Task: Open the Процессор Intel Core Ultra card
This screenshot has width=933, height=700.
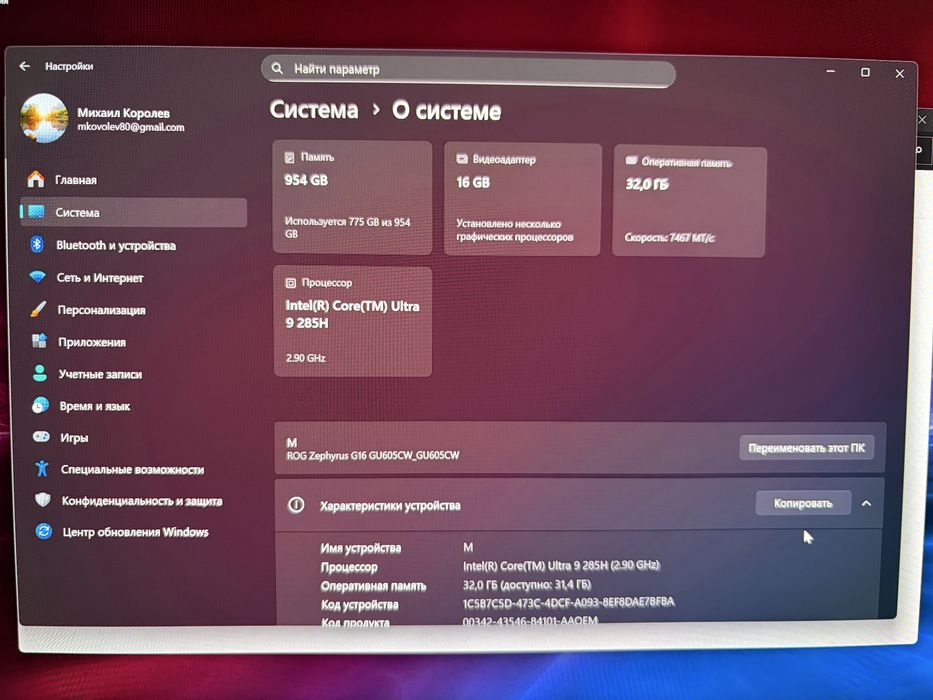Action: (353, 321)
